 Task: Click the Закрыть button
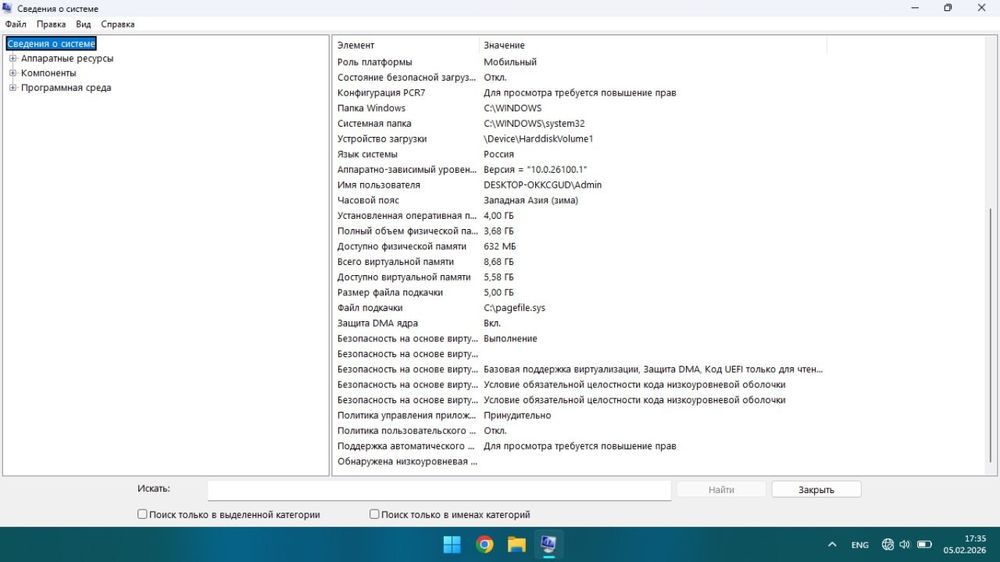coord(816,489)
